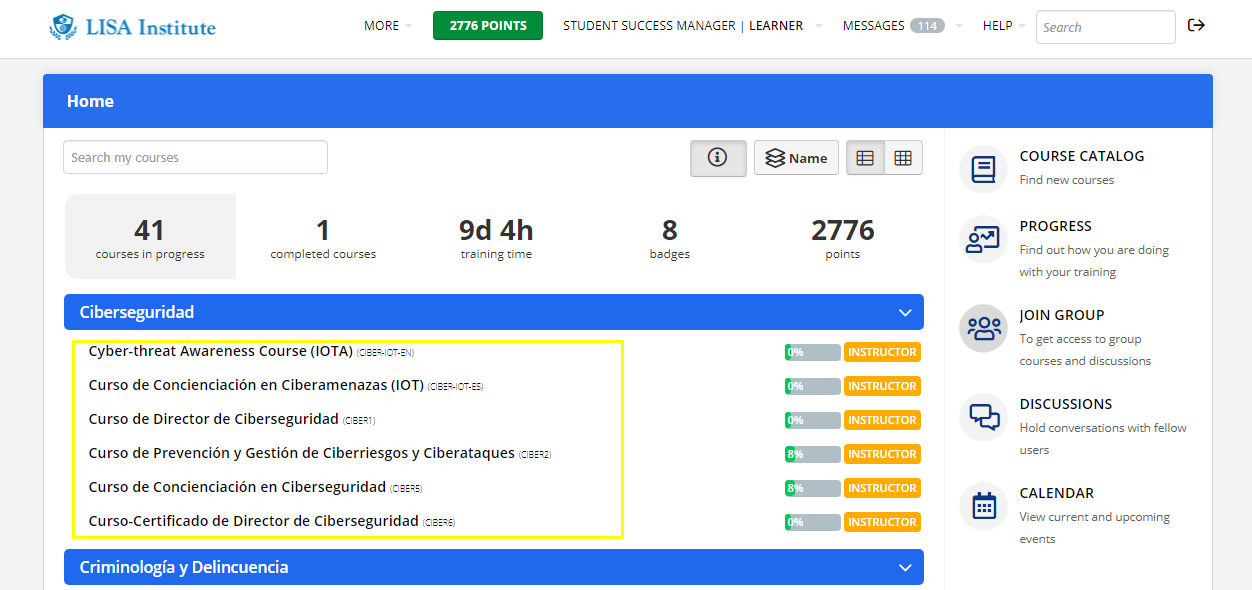
Task: Open Curso de Concienciación en Ciberamenazas (IOT)
Action: (x=256, y=385)
